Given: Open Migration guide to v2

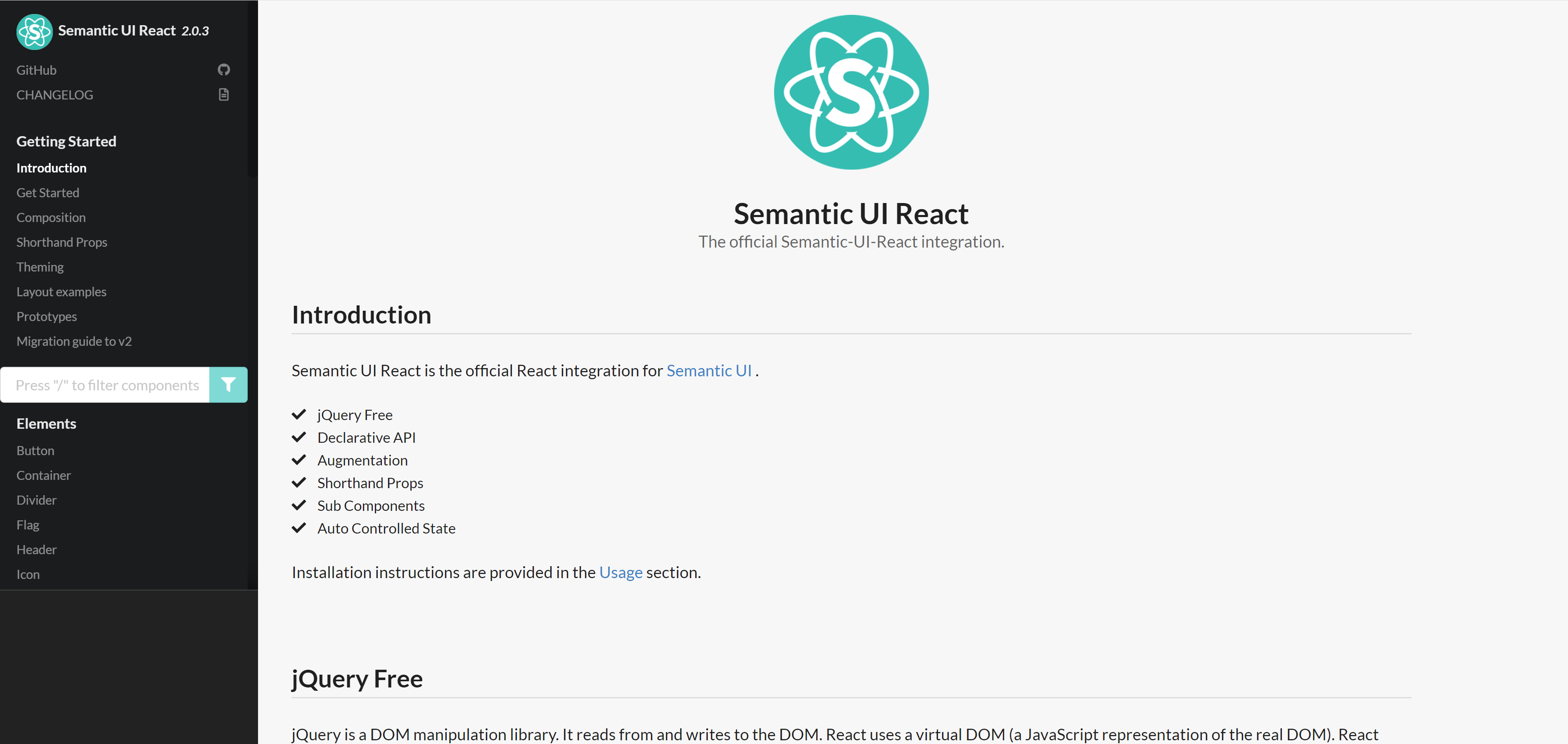Looking at the screenshot, I should (x=73, y=341).
